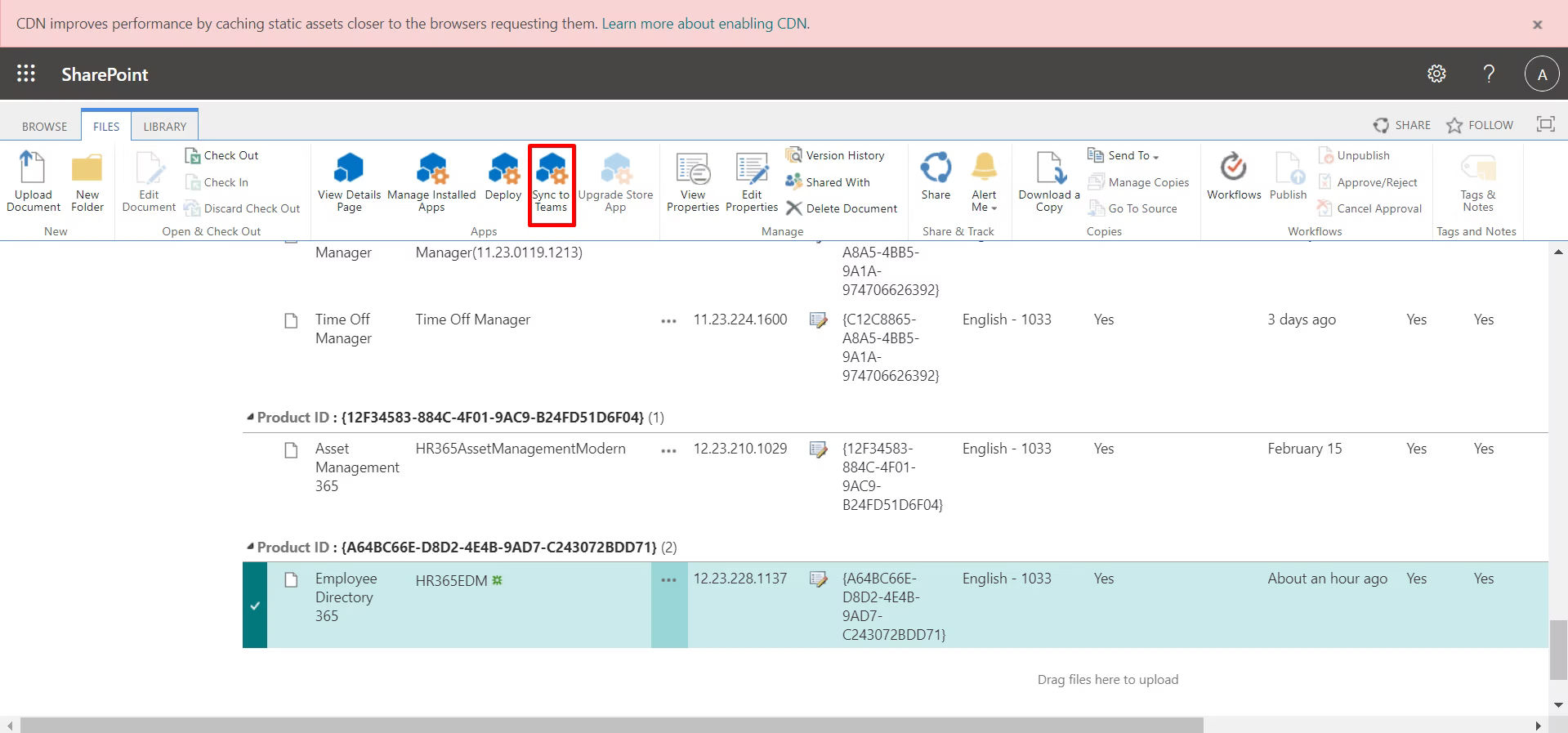Click Delete Document
Image resolution: width=1568 pixels, height=733 pixels.
click(842, 208)
